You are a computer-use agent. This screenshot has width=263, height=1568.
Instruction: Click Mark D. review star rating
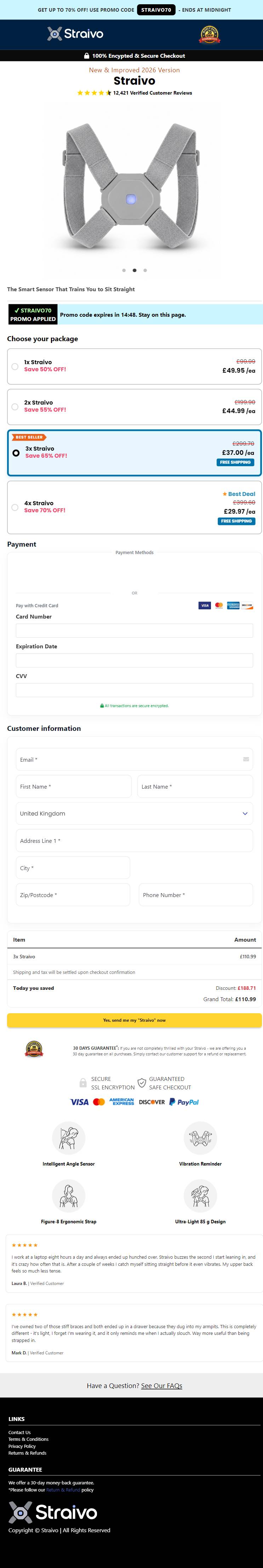pos(24,1315)
